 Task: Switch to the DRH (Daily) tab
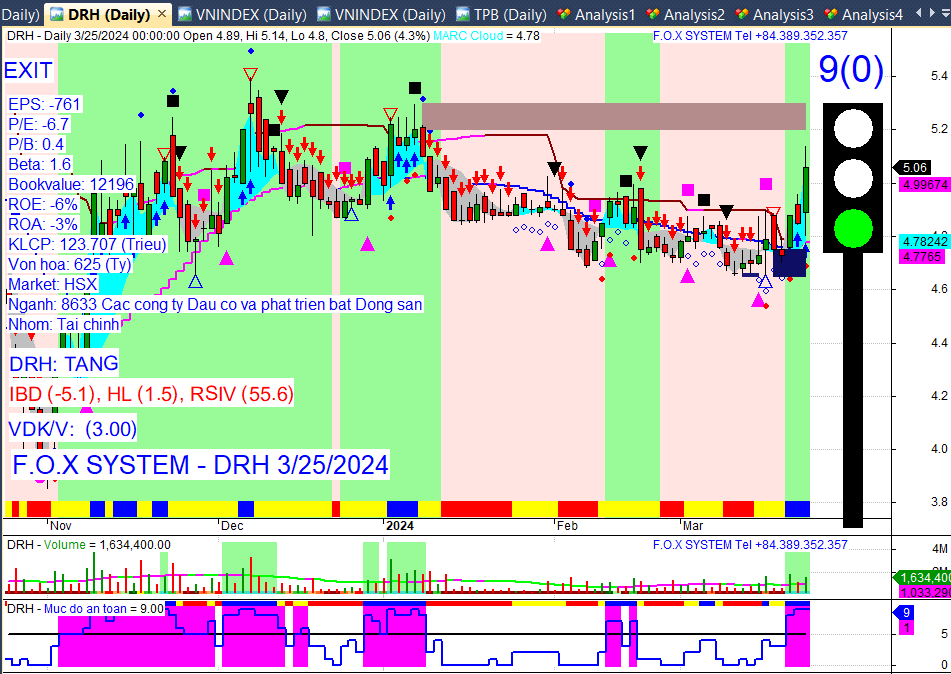click(x=109, y=14)
